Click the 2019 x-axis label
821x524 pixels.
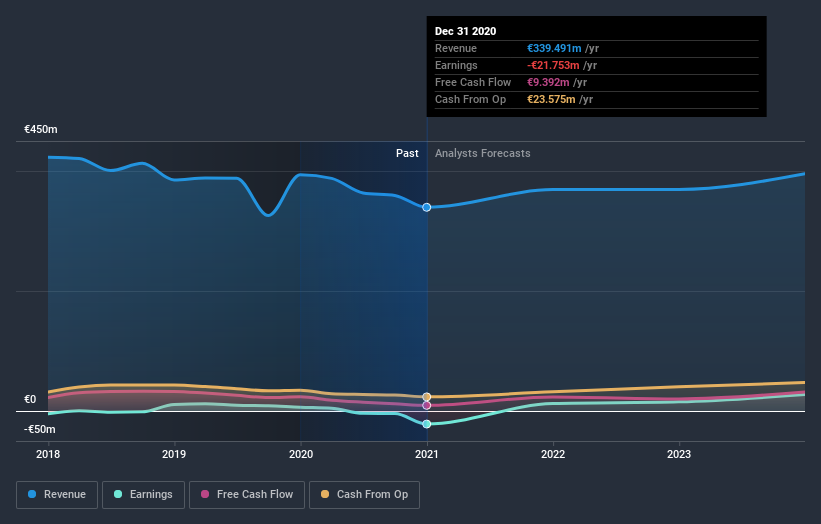174,454
